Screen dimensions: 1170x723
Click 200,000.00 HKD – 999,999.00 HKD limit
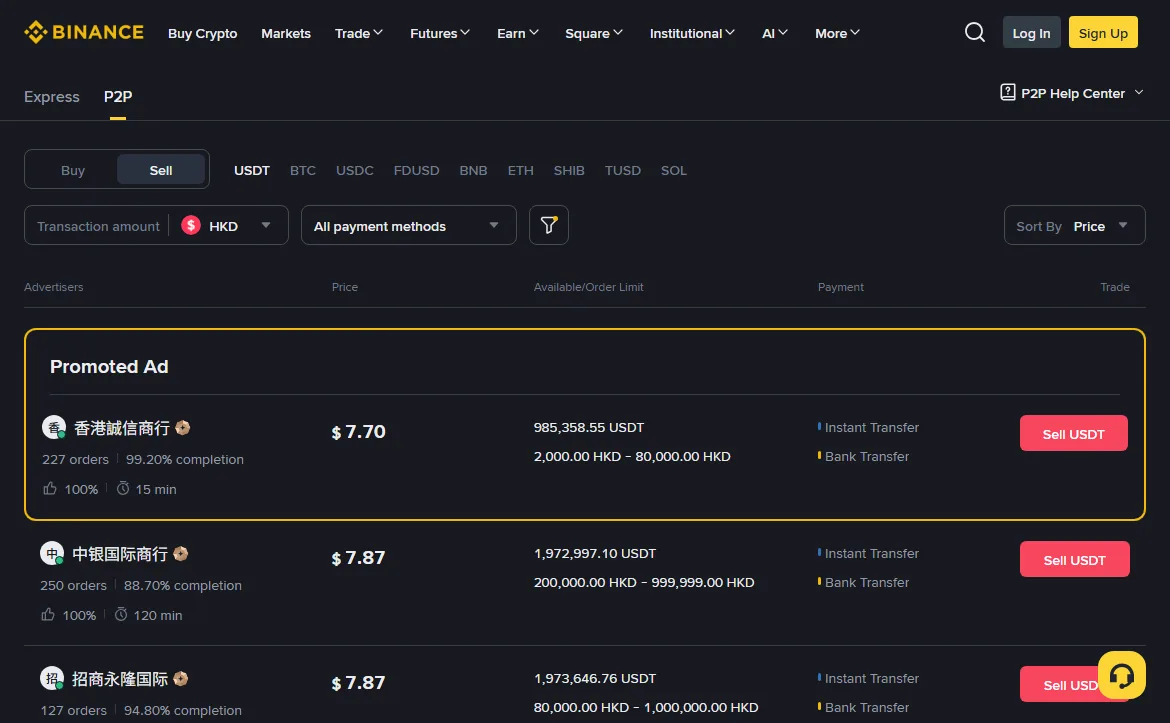(644, 582)
